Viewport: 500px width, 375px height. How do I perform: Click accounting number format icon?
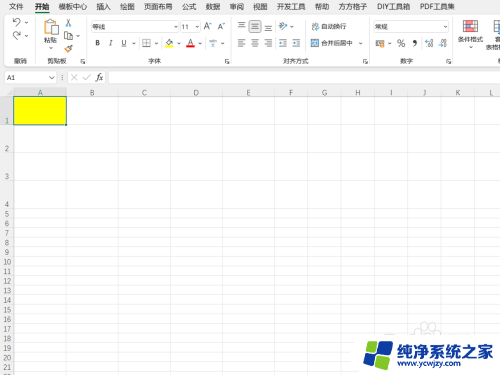point(380,43)
